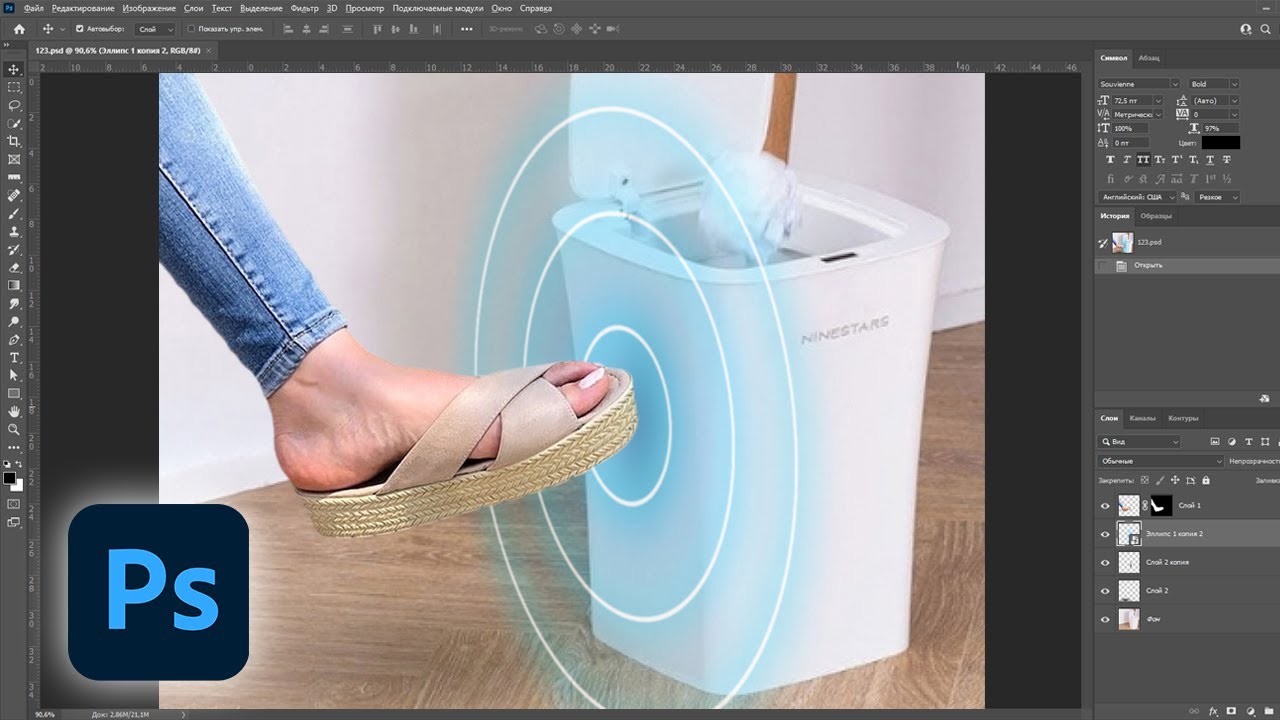Add a layer mask
This screenshot has height=720, width=1280.
(1232, 711)
